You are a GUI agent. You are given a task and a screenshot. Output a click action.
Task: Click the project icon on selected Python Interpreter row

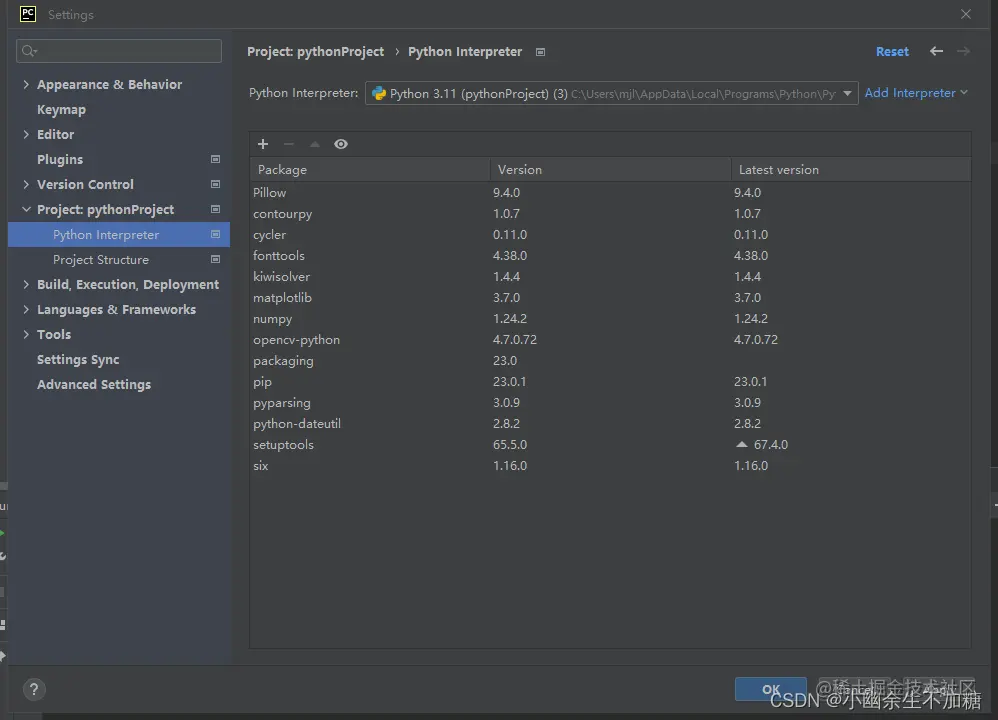click(x=215, y=234)
